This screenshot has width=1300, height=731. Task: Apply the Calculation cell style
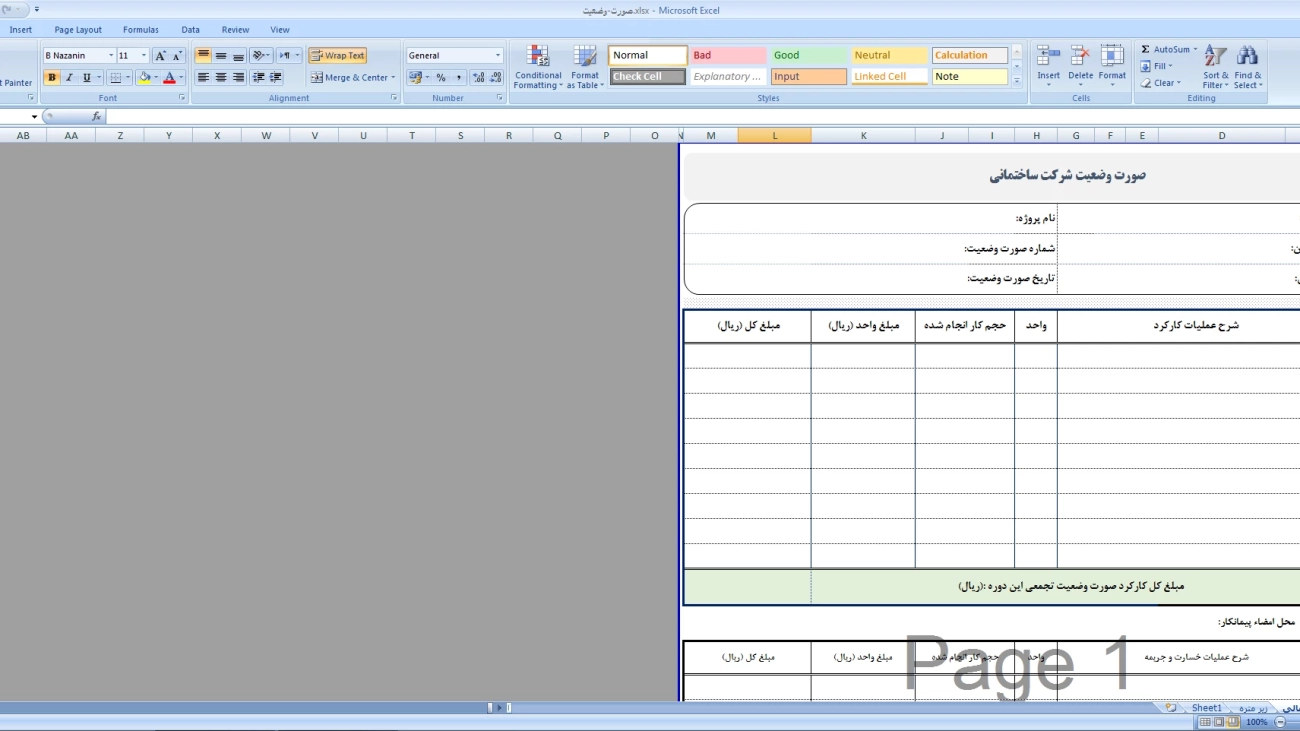click(x=970, y=56)
